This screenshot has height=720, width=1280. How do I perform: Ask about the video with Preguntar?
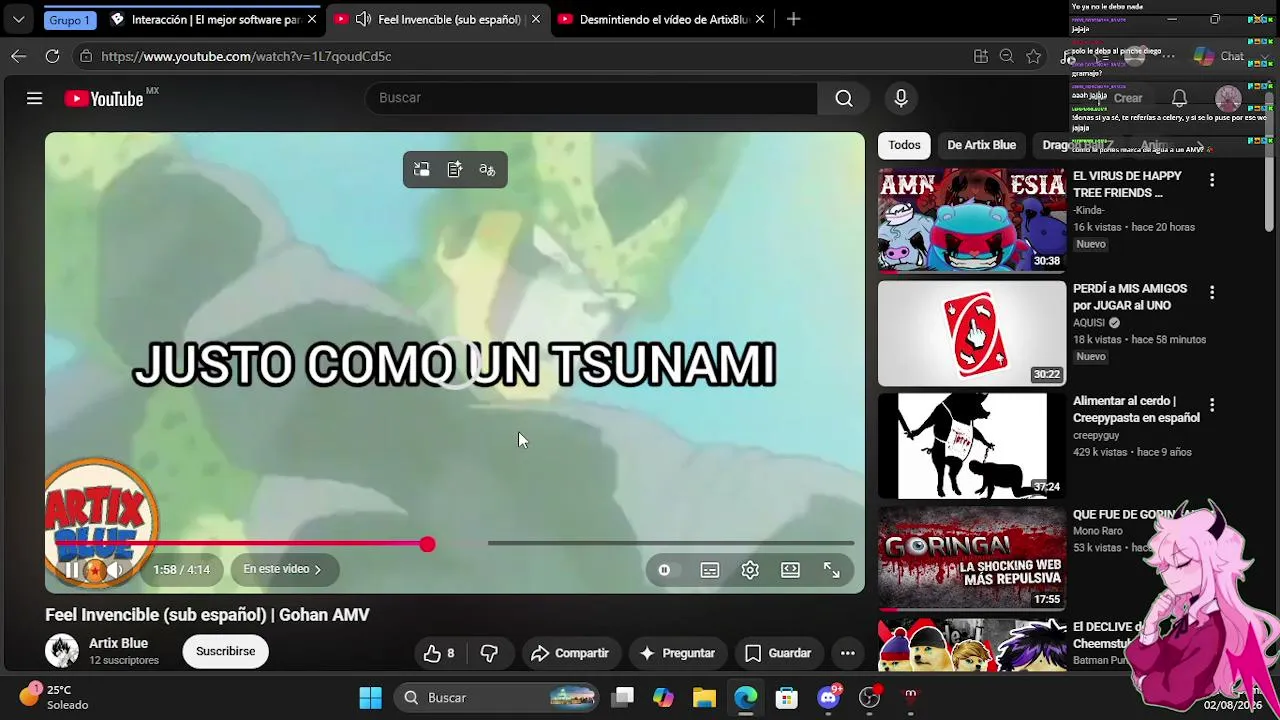[x=677, y=653]
